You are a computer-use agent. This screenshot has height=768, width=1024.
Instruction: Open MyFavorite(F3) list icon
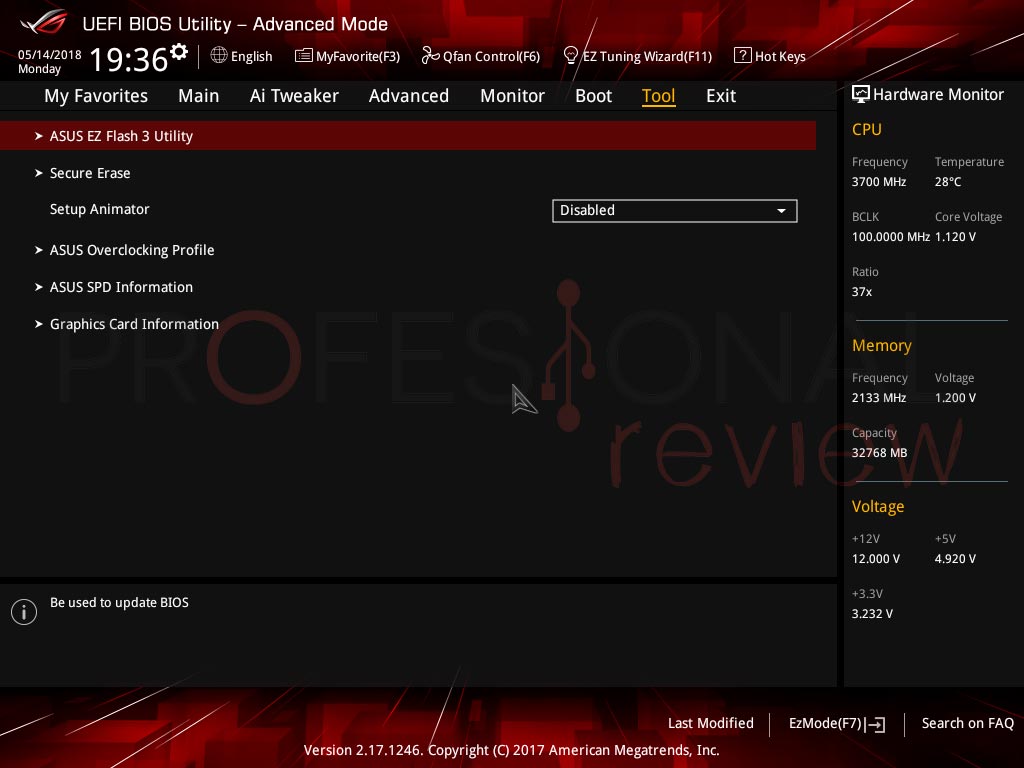[303, 56]
